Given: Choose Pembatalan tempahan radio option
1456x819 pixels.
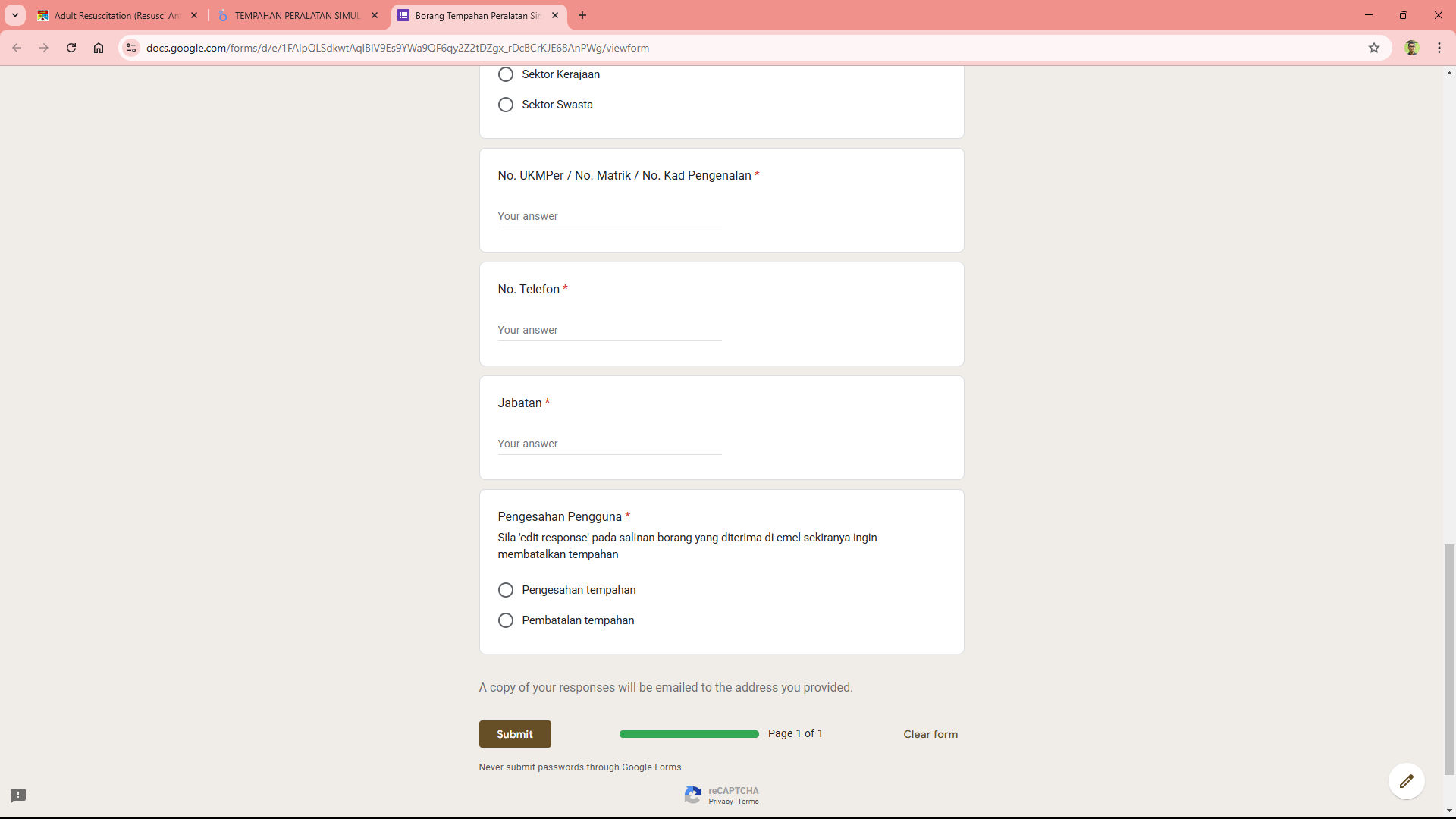Looking at the screenshot, I should [x=506, y=620].
